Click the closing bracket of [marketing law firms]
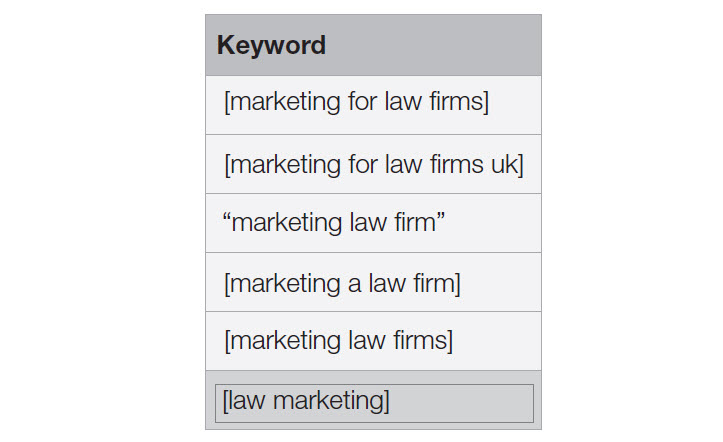723x442 pixels. (x=450, y=341)
